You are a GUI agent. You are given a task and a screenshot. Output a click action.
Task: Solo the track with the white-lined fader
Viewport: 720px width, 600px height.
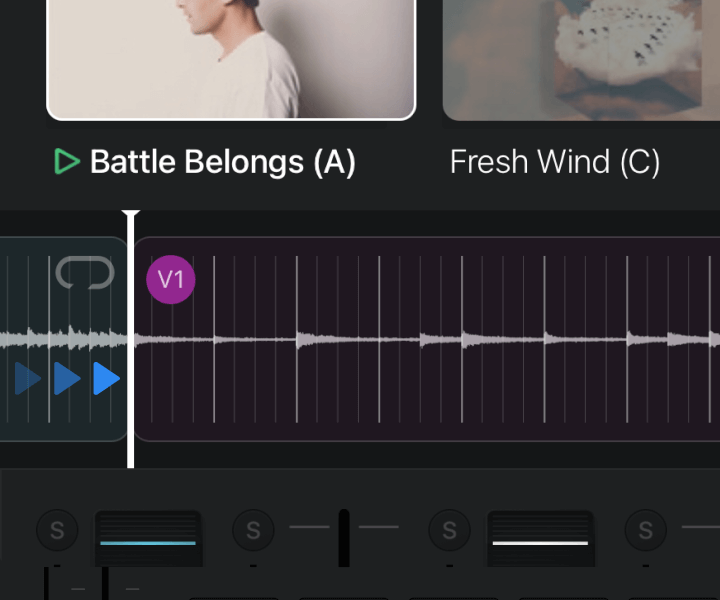(x=449, y=530)
